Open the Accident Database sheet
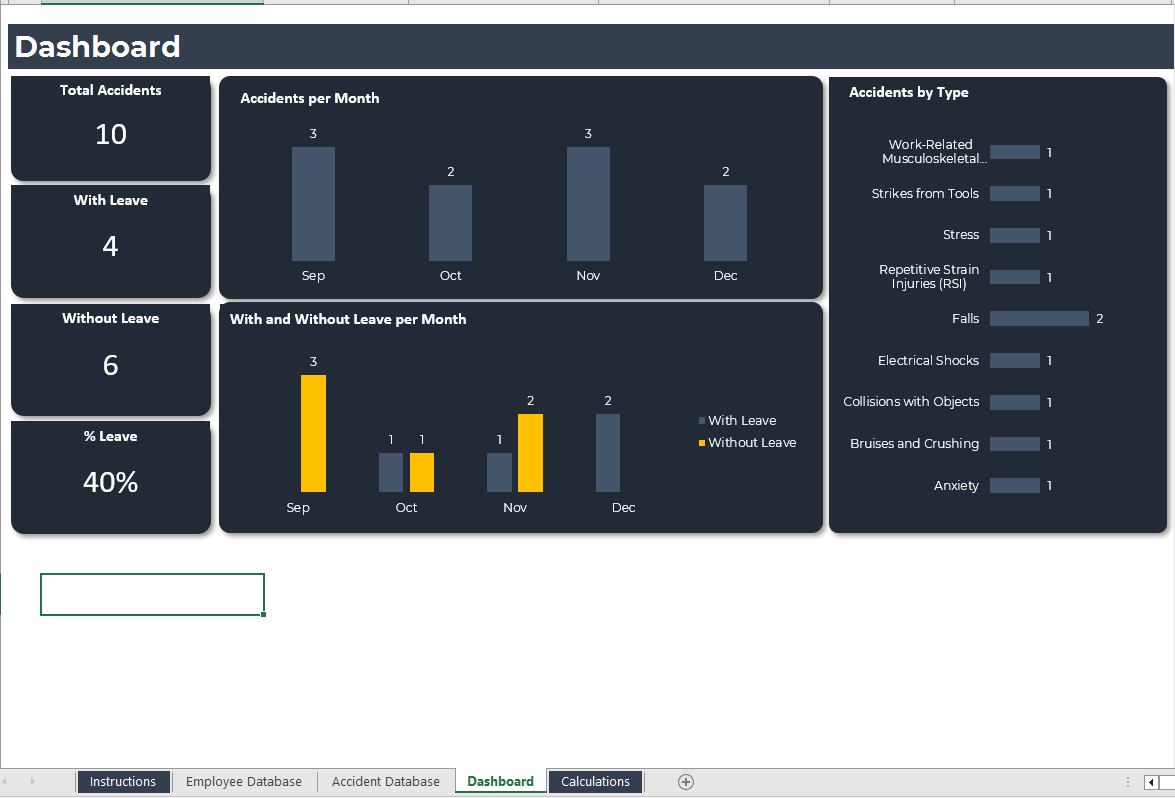The image size is (1175, 798). click(x=385, y=781)
